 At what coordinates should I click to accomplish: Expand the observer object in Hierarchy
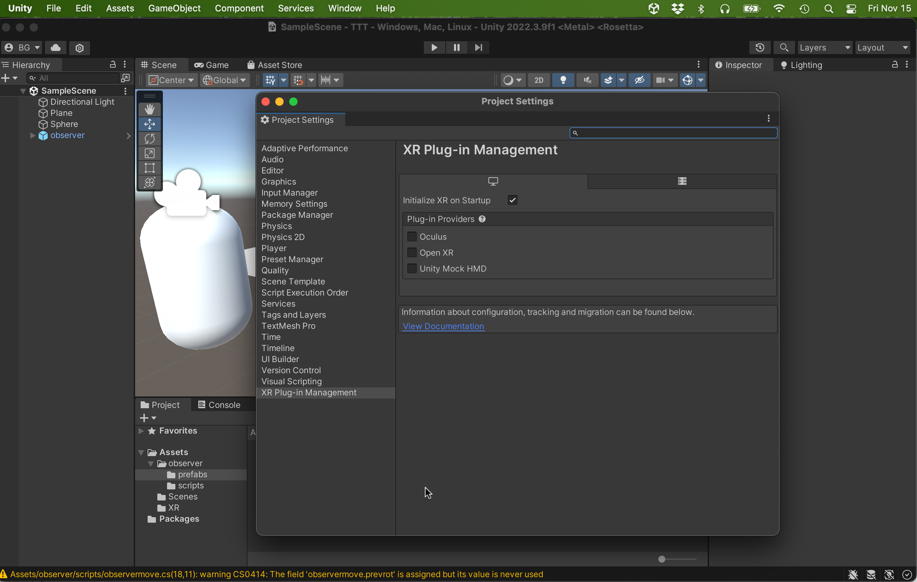point(33,135)
